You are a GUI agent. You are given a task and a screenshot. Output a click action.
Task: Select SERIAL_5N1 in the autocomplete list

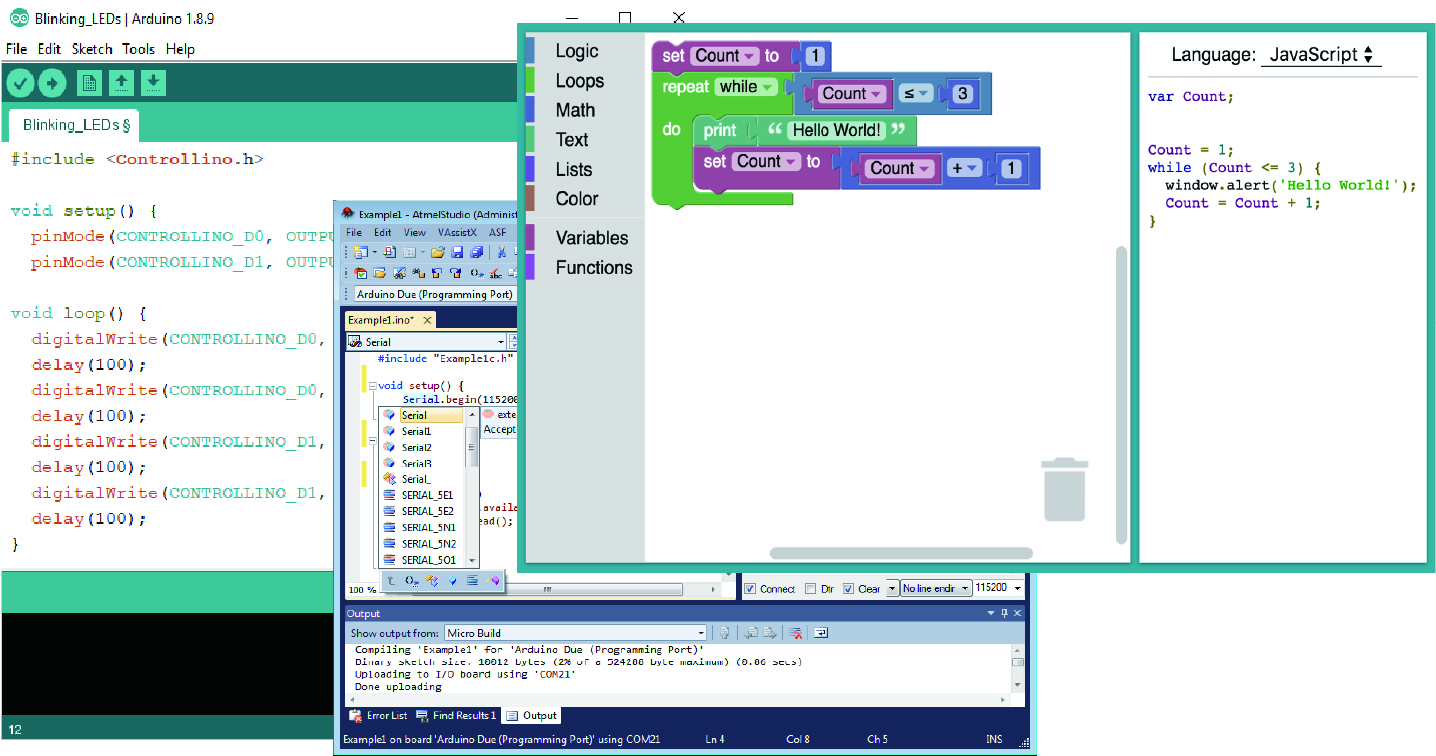pyautogui.click(x=428, y=527)
